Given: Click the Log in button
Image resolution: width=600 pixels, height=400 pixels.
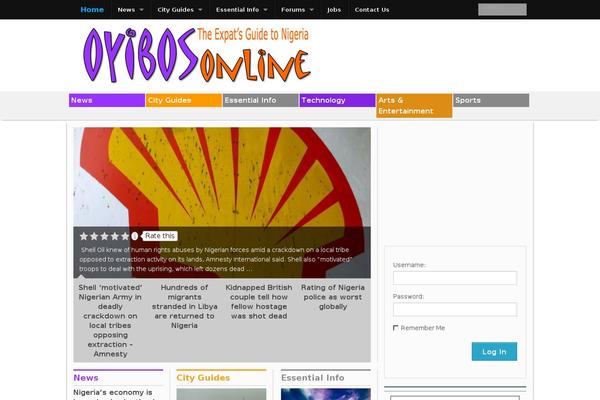Looking at the screenshot, I should coord(494,351).
